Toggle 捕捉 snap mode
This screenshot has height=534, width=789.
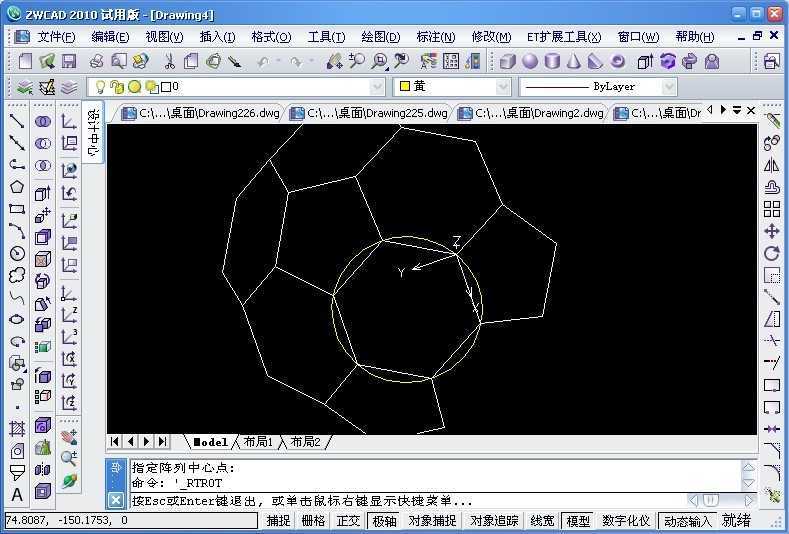(278, 520)
